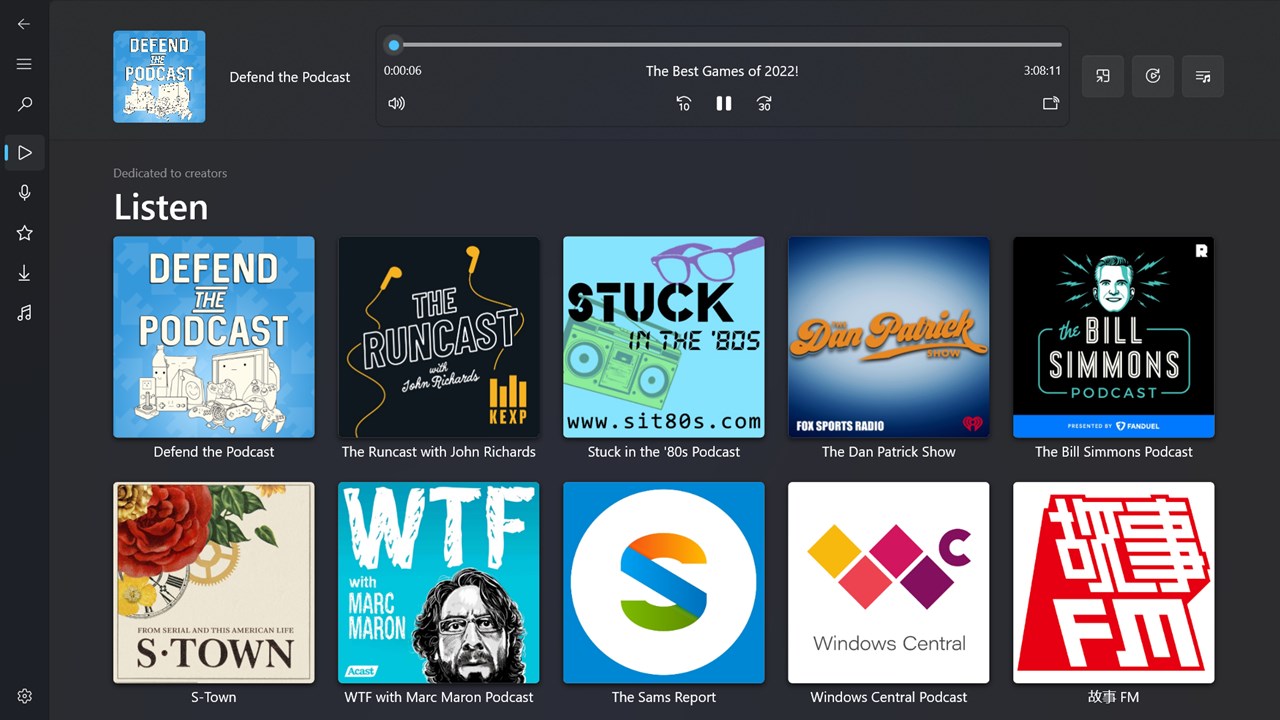Viewport: 1280px width, 720px height.
Task: Open the music note section in sidebar
Action: 24,313
